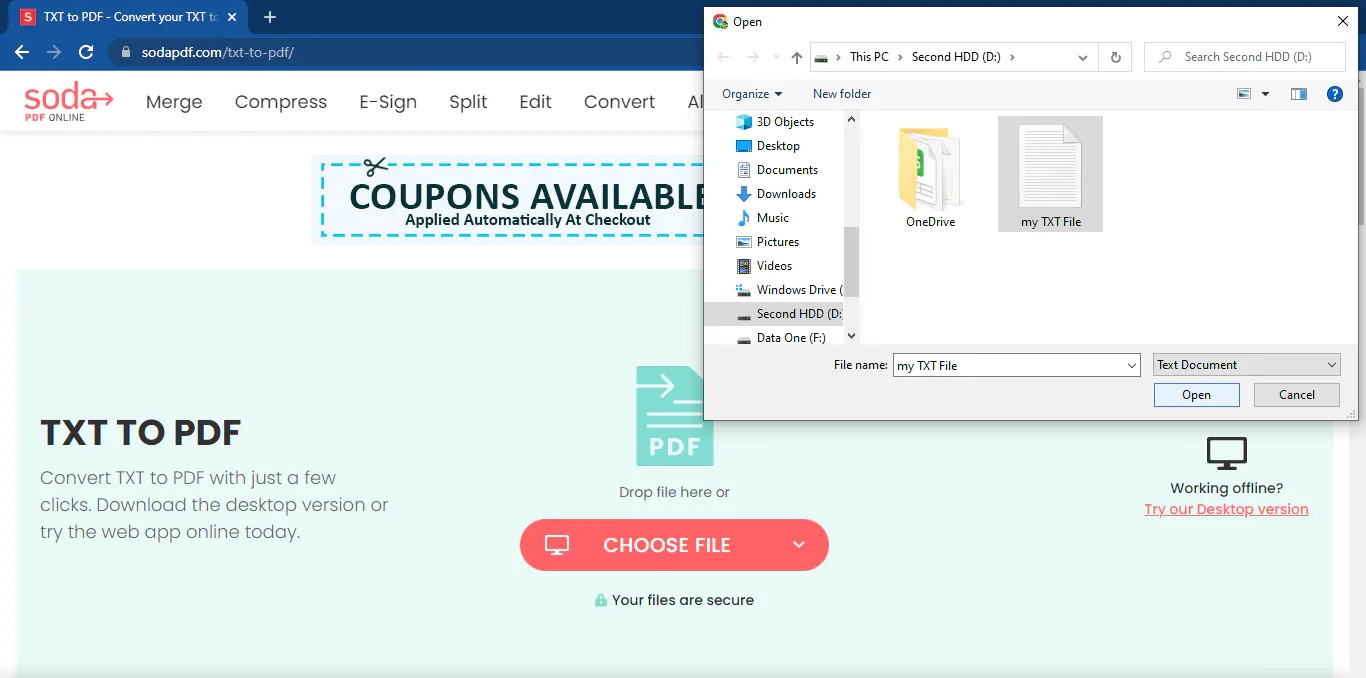This screenshot has width=1366, height=678.
Task: Select the Edit feature
Action: coord(535,101)
